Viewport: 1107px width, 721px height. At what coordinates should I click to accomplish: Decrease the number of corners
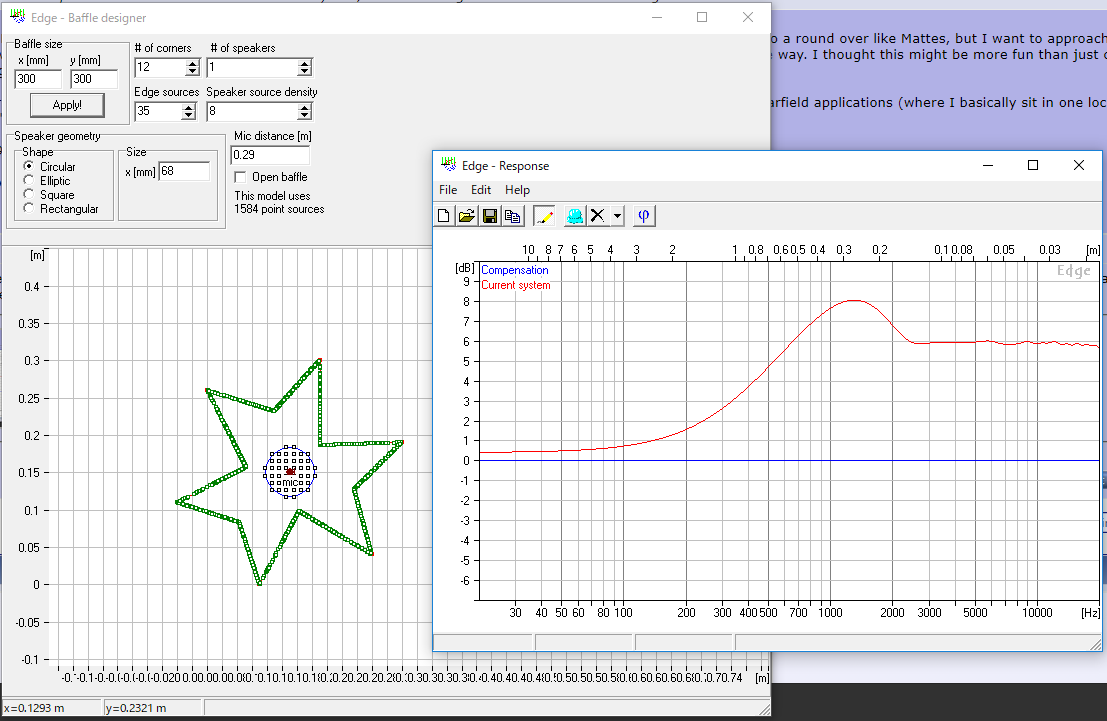tap(193, 71)
